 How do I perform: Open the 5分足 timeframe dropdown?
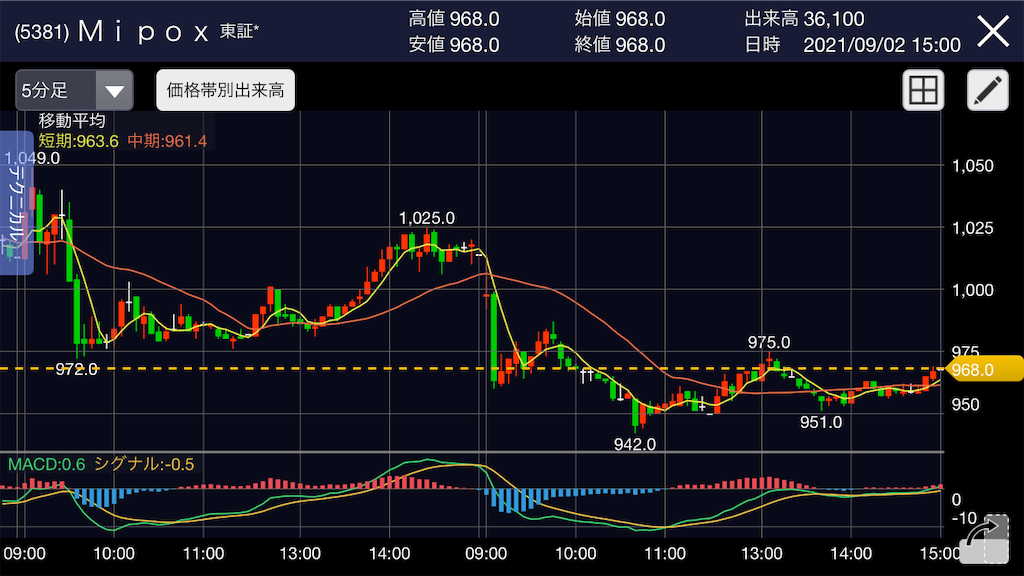click(74, 90)
